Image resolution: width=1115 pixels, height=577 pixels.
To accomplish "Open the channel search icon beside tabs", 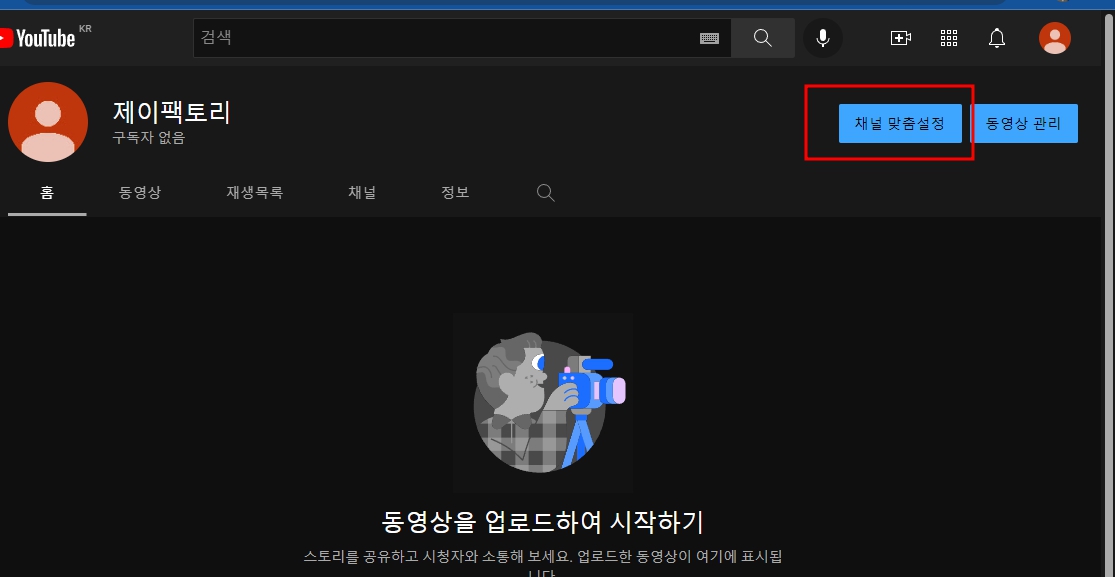I will (x=545, y=192).
